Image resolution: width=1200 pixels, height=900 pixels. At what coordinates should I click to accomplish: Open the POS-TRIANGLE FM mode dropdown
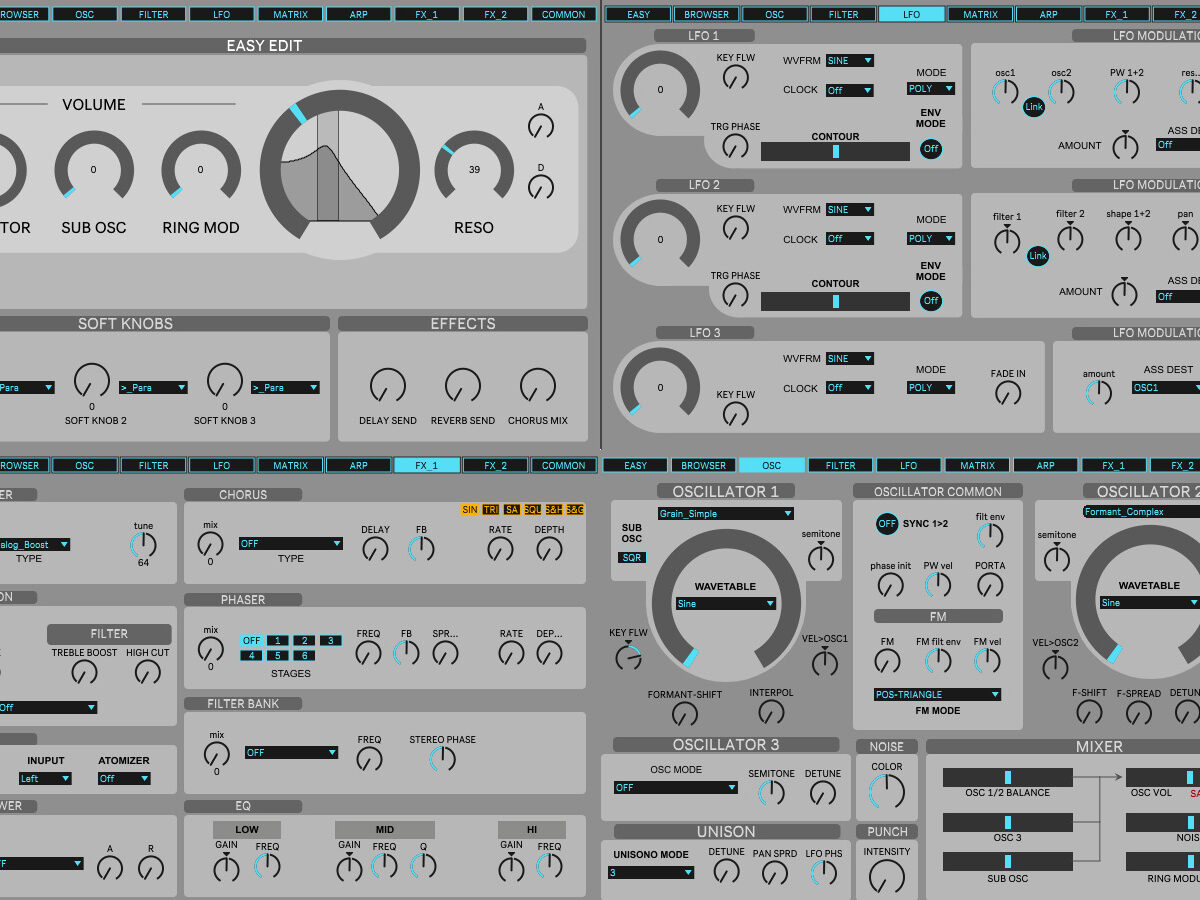tap(937, 694)
